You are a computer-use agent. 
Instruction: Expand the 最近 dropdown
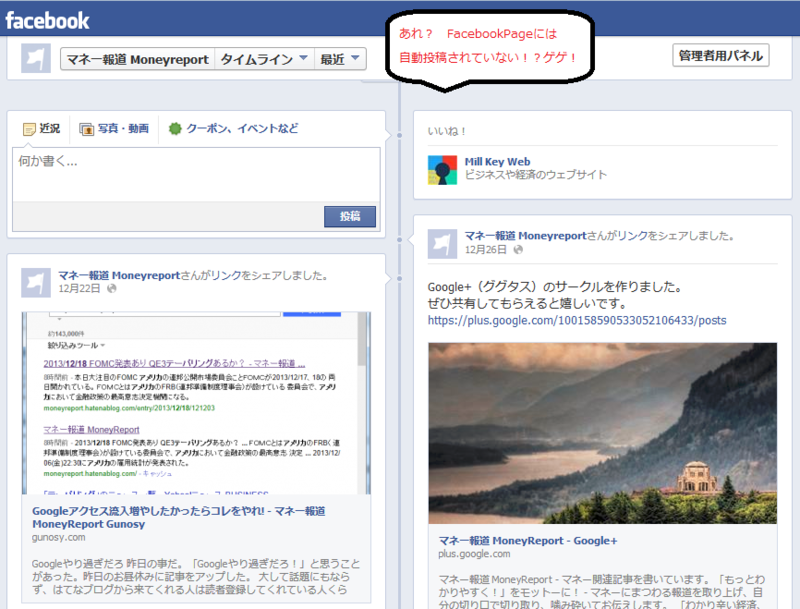pos(340,59)
